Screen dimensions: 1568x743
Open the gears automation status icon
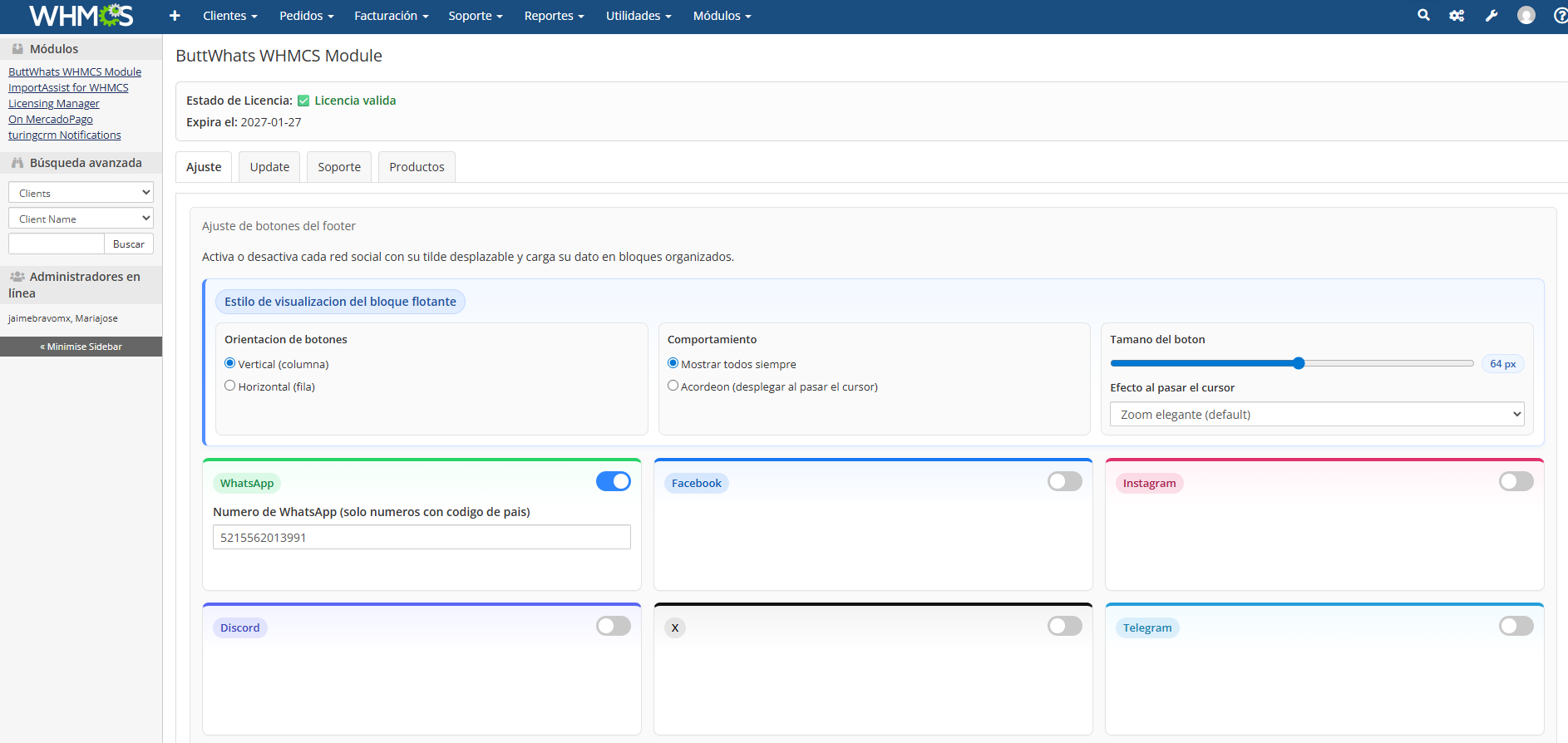(1457, 16)
